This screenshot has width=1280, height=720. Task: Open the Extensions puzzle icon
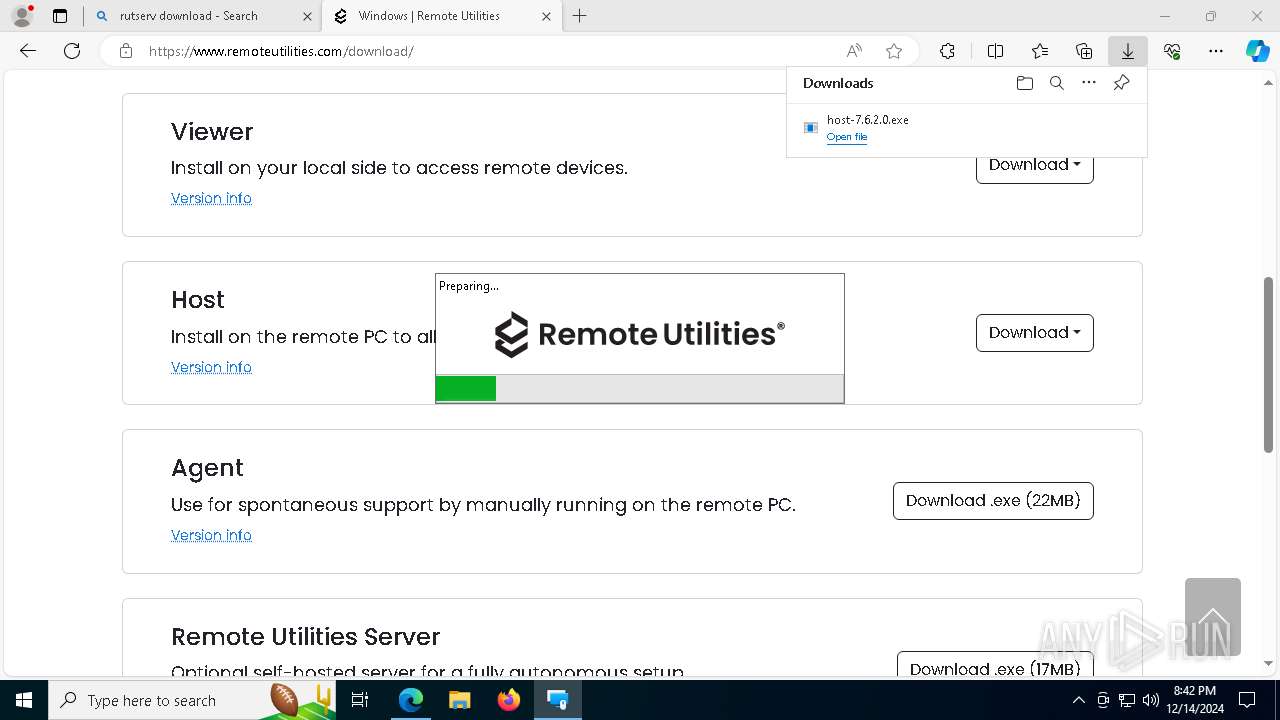pos(947,51)
